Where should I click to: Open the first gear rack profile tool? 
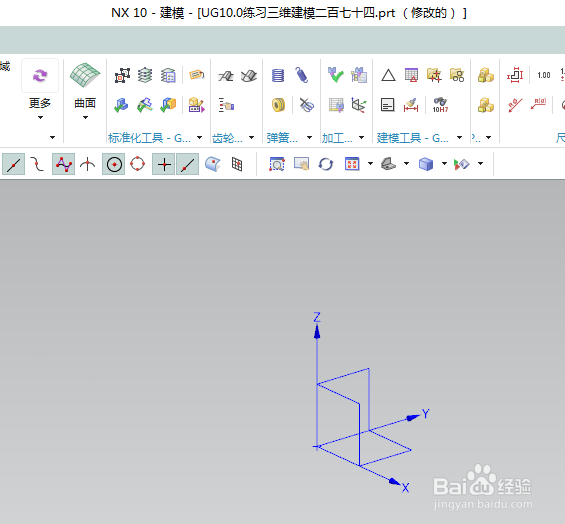coord(226,76)
